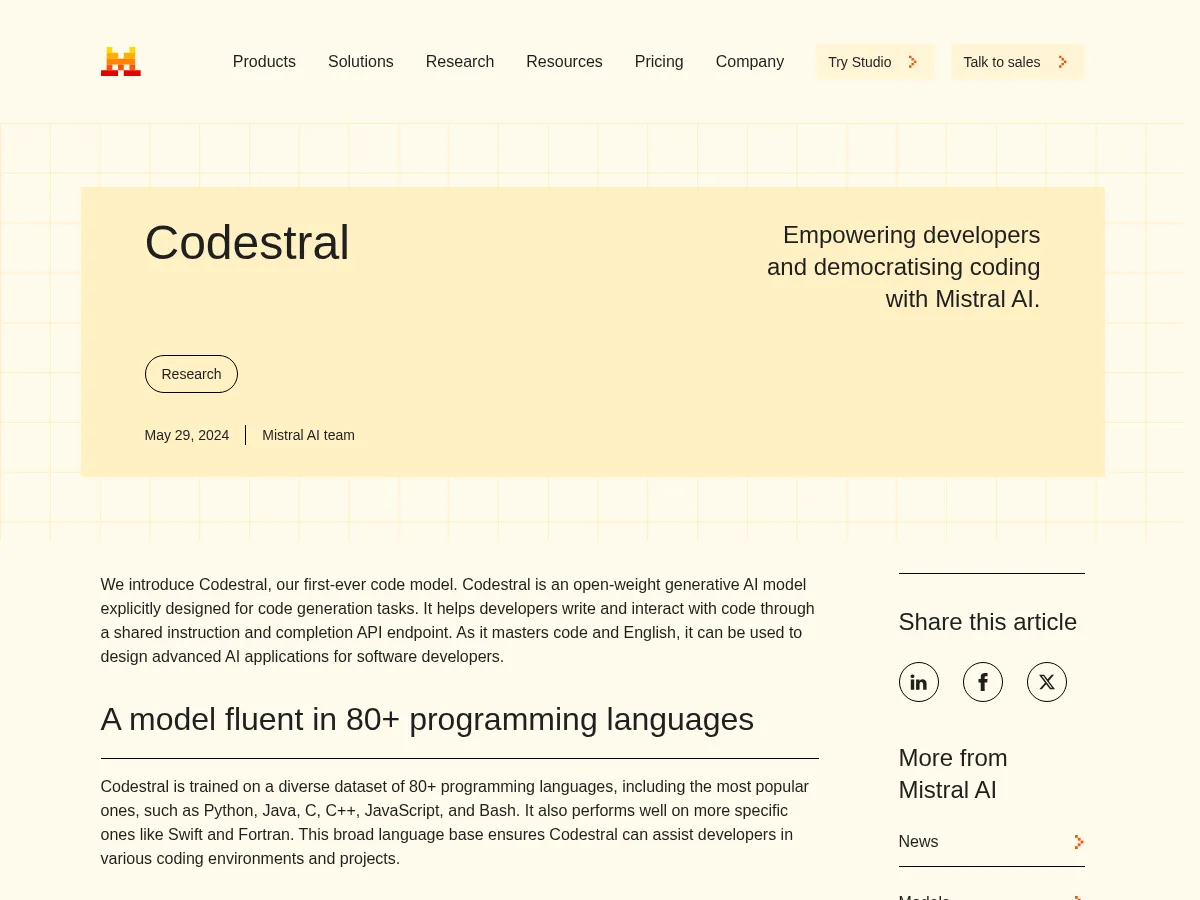The width and height of the screenshot is (1200, 900).
Task: Click the arrow icon beside News
Action: coord(1078,842)
